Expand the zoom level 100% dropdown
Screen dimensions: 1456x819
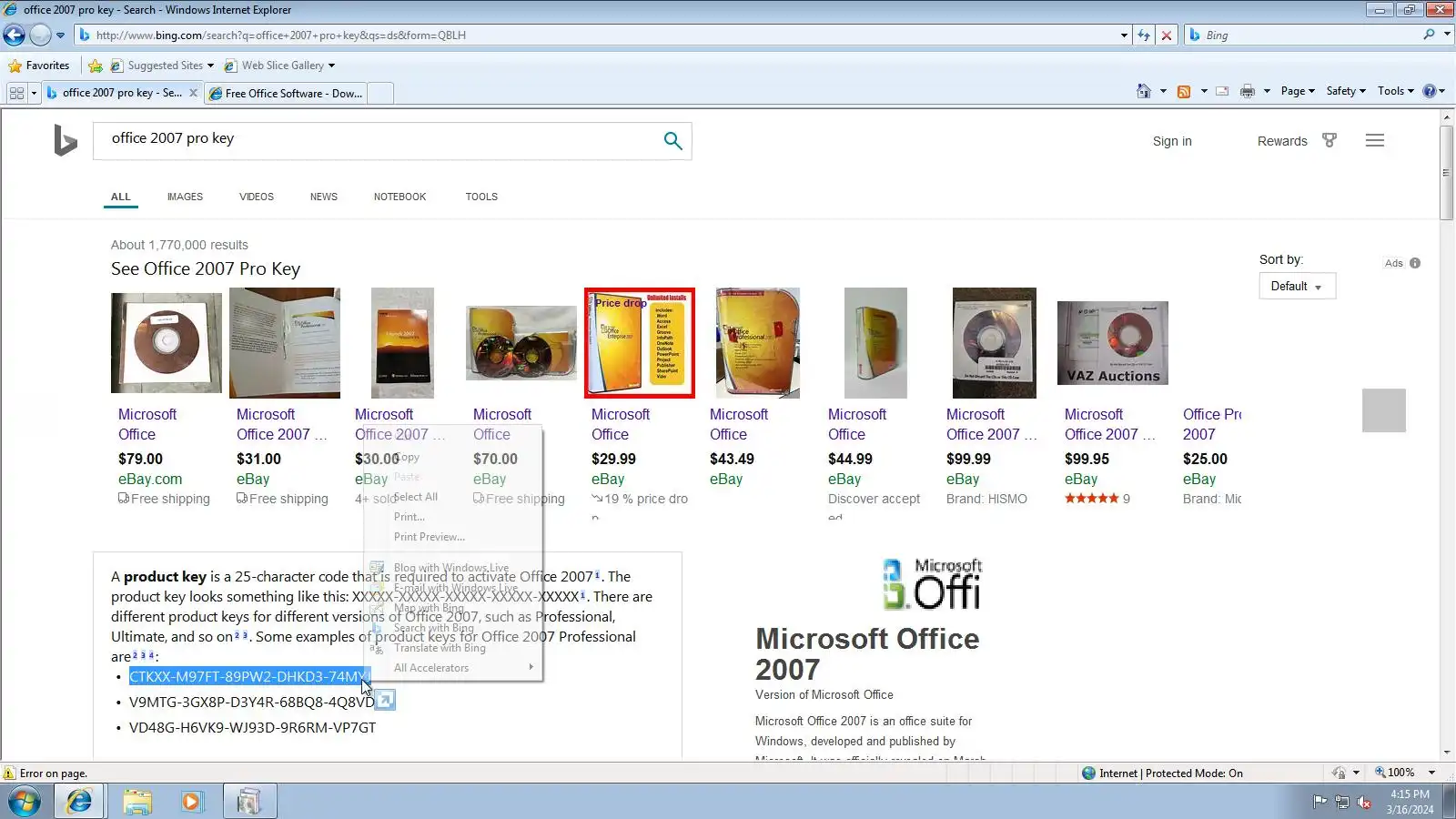click(1431, 773)
